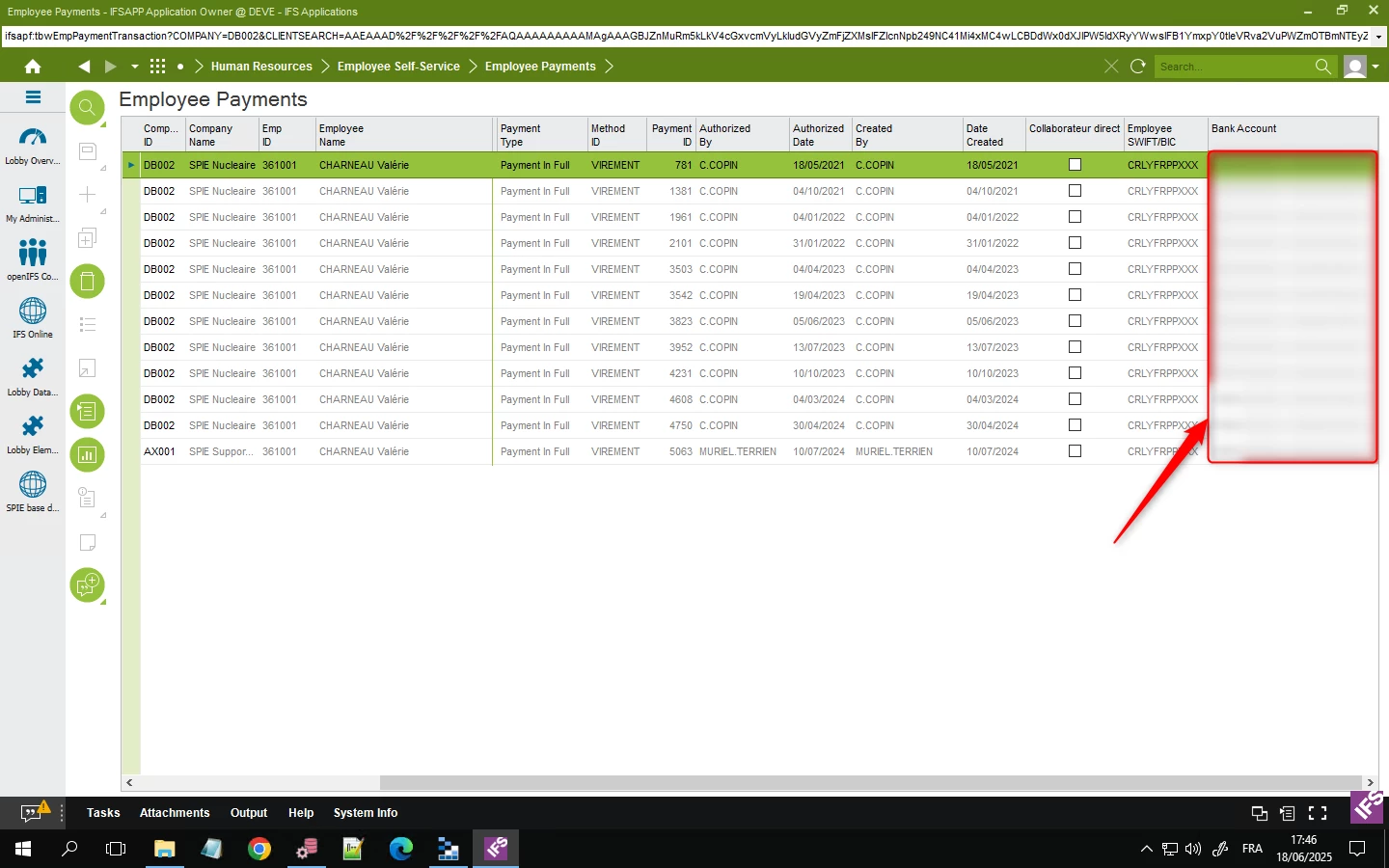Image resolution: width=1389 pixels, height=868 pixels.
Task: Go to Employee Self-Service breadcrumb
Action: pos(398,67)
